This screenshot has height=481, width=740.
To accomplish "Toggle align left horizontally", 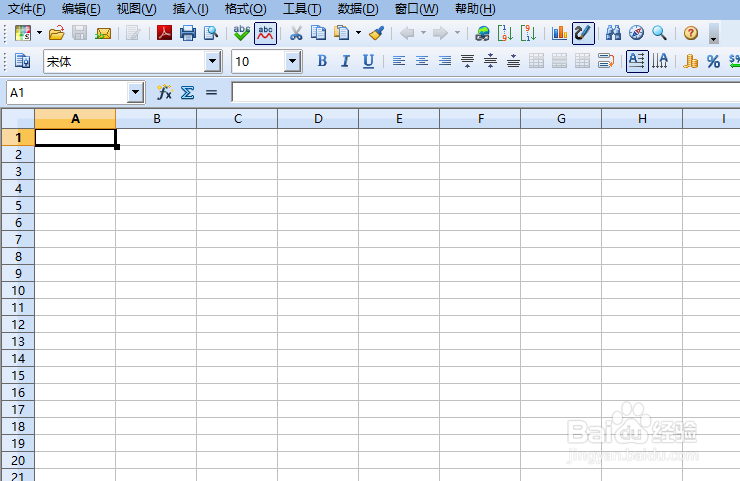I will pos(399,61).
